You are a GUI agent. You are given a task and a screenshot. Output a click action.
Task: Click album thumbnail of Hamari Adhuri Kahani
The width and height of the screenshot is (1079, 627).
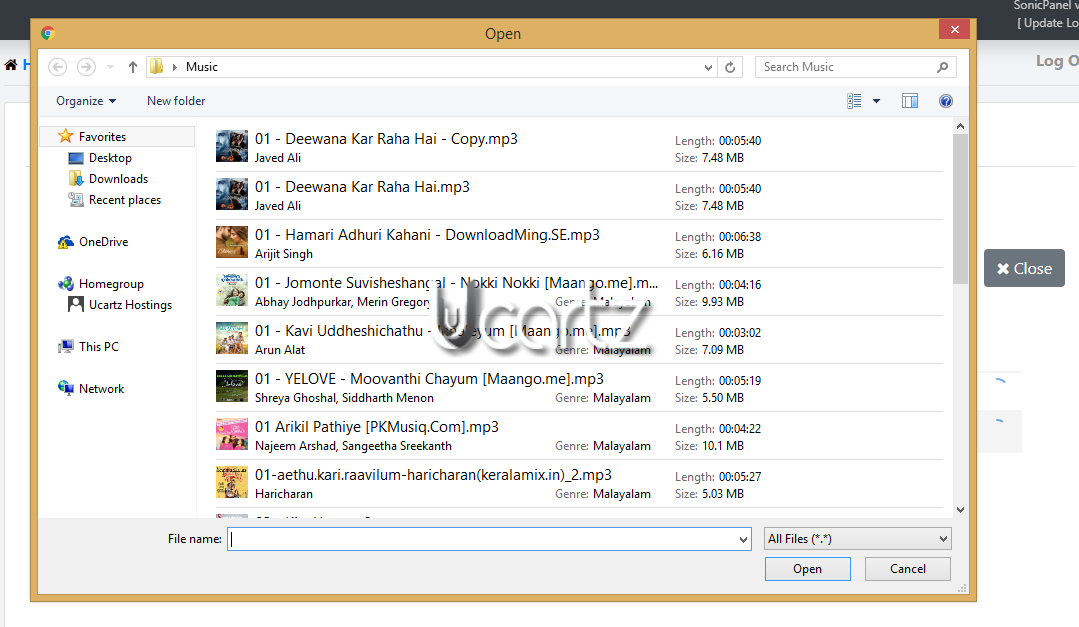(x=232, y=242)
